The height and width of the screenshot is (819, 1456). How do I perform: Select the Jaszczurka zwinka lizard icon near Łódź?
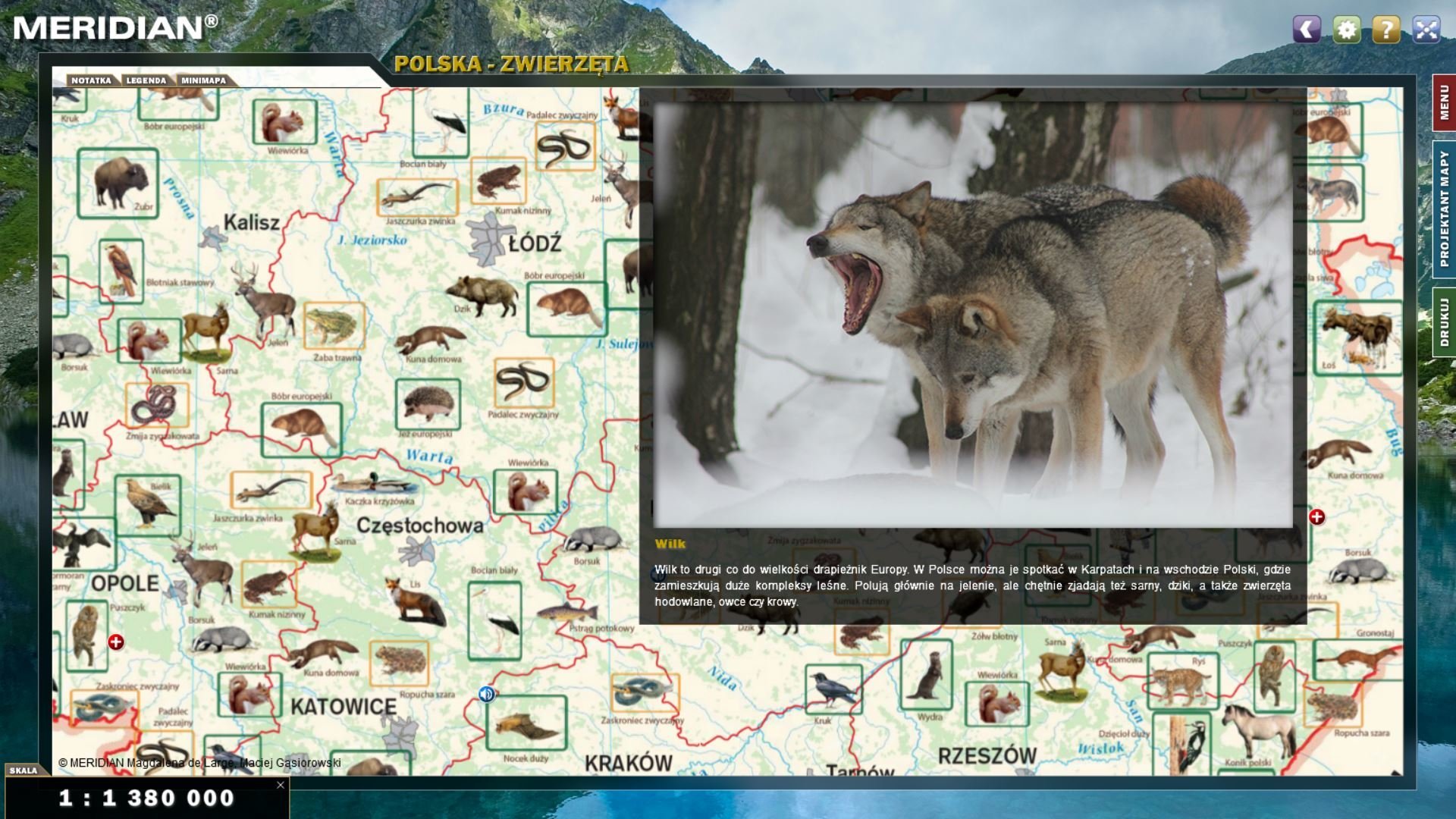click(417, 197)
